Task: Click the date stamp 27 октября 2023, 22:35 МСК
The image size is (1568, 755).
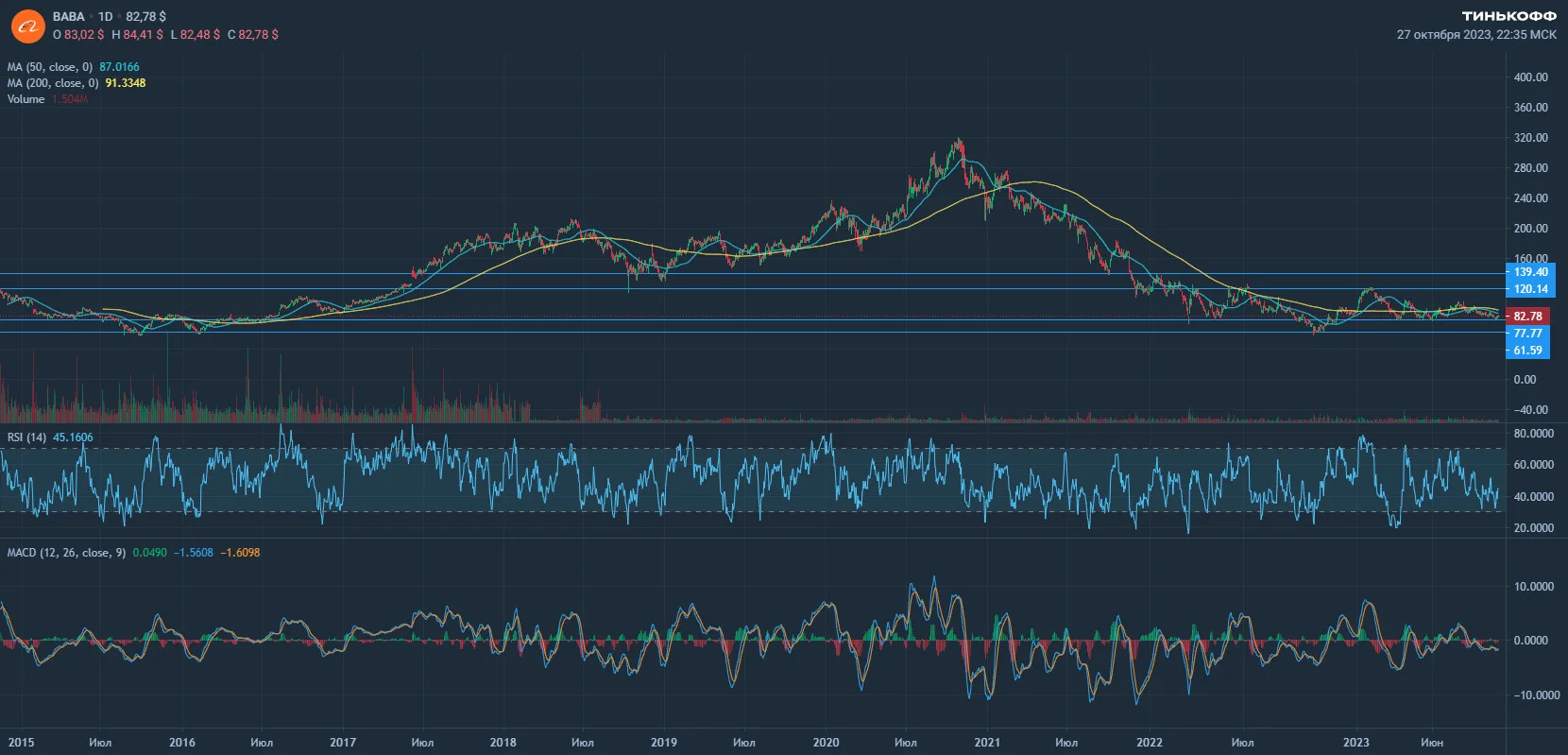Action: (1476, 35)
